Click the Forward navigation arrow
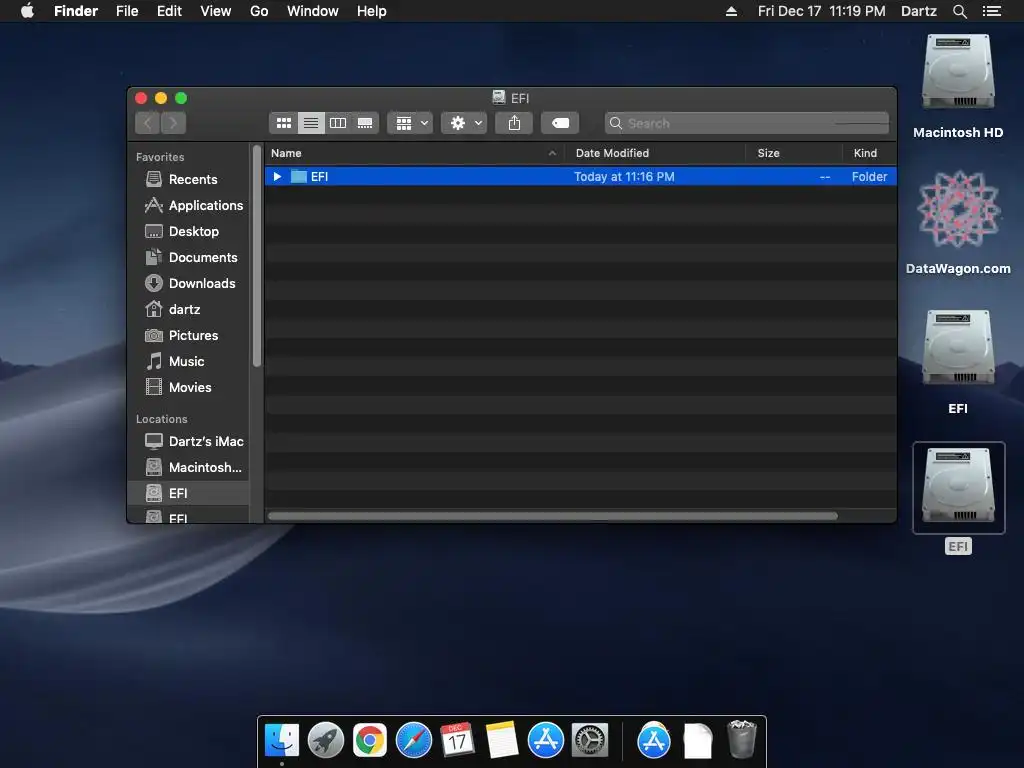Image resolution: width=1024 pixels, height=768 pixels. (174, 123)
